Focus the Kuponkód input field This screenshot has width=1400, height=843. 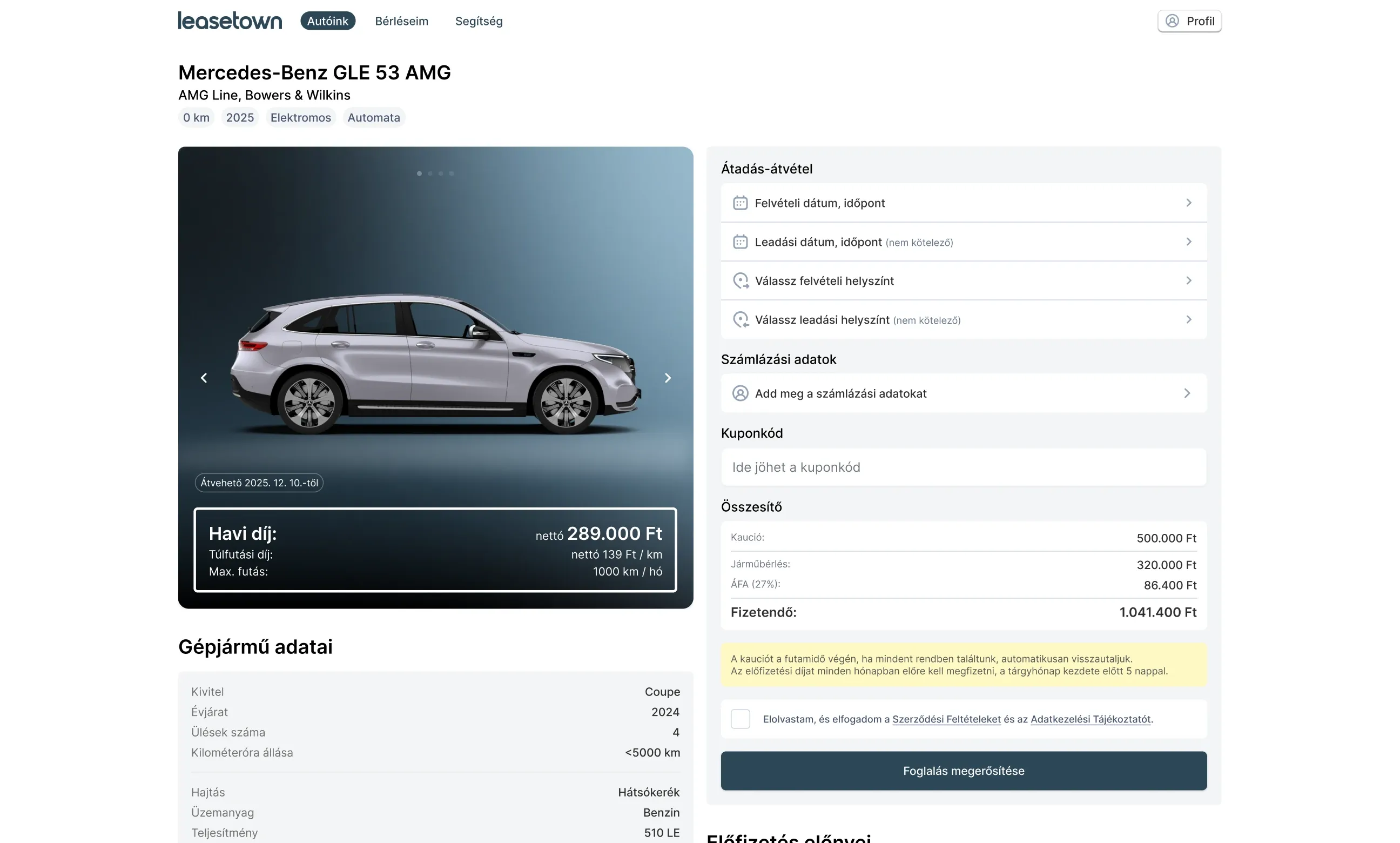pos(964,467)
